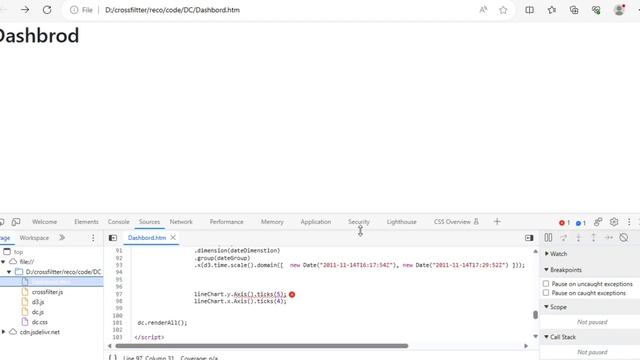Select dc.js in file tree
640x360 pixels.
tap(38, 312)
